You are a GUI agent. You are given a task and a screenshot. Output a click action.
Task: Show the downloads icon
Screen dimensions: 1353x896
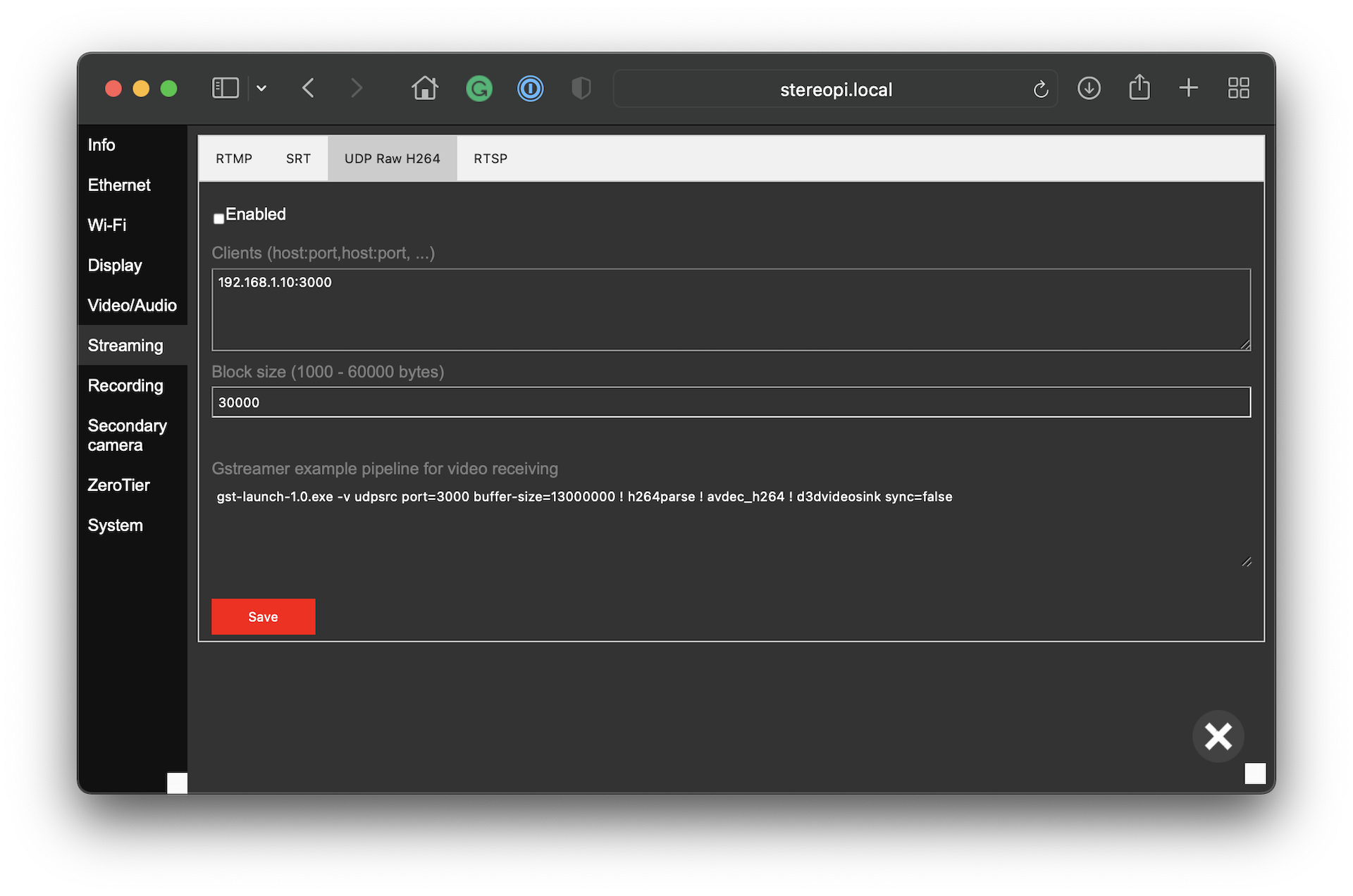click(x=1089, y=88)
